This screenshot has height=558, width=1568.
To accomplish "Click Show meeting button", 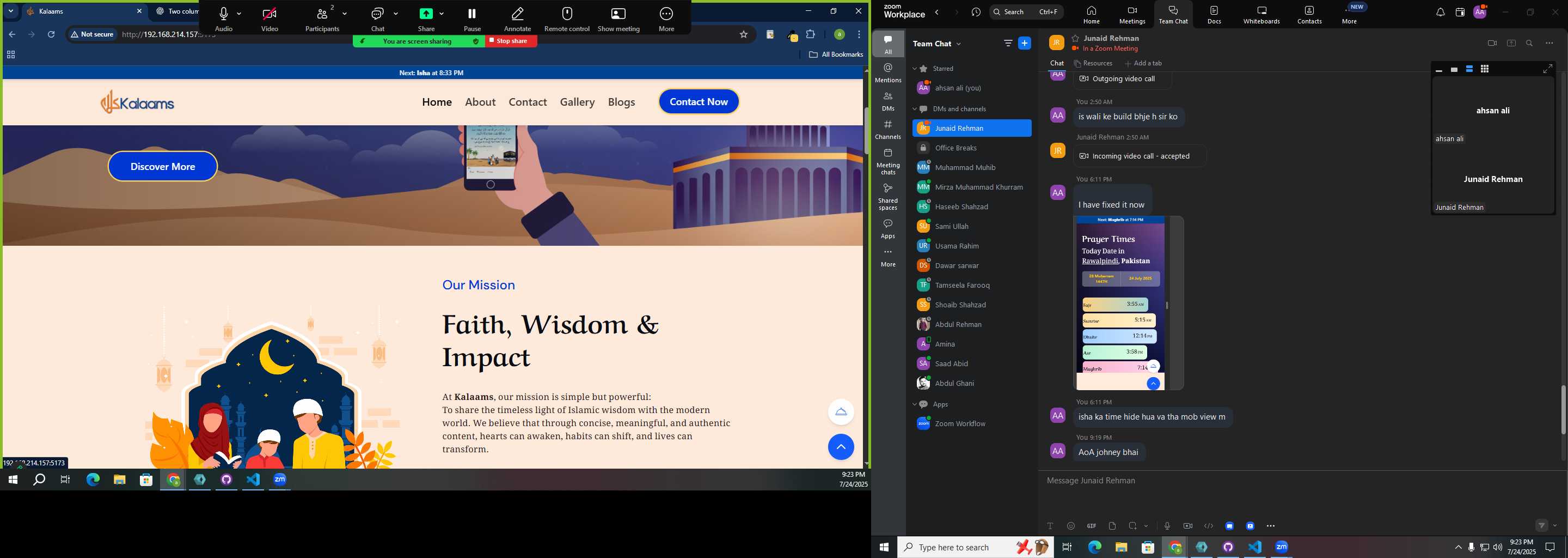I will [618, 17].
